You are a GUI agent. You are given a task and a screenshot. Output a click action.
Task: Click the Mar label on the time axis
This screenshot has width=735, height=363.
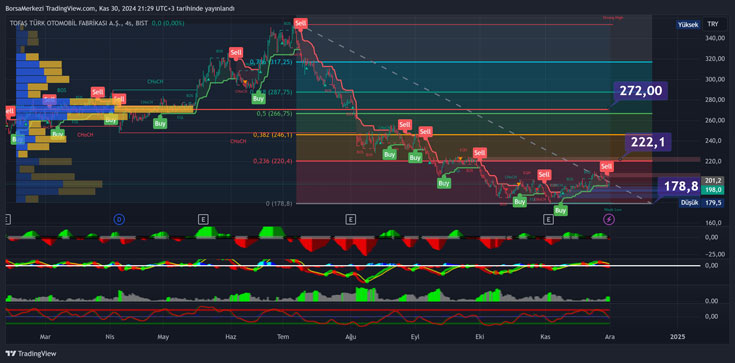pos(45,337)
